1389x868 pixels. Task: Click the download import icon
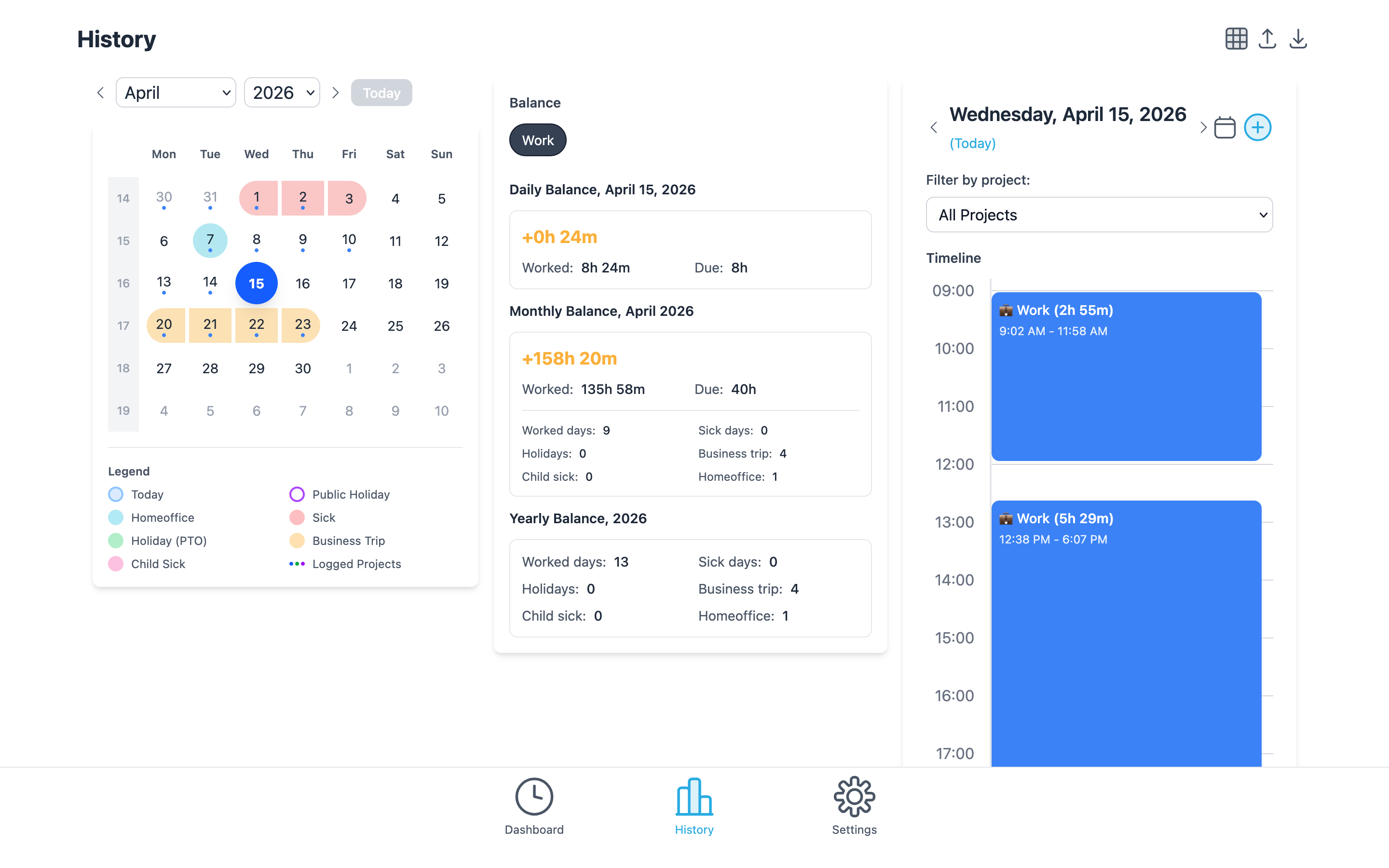tap(1298, 39)
